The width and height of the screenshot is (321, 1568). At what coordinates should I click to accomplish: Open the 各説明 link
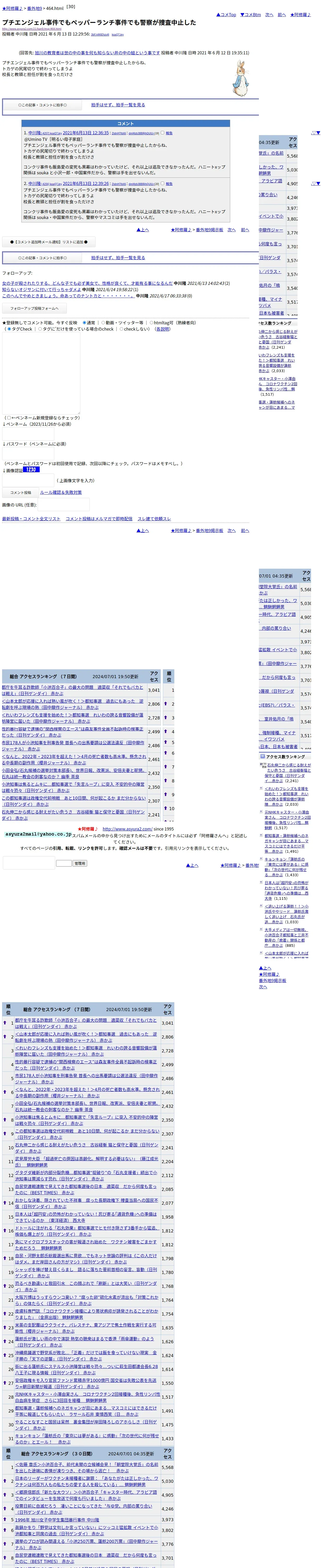tap(162, 329)
